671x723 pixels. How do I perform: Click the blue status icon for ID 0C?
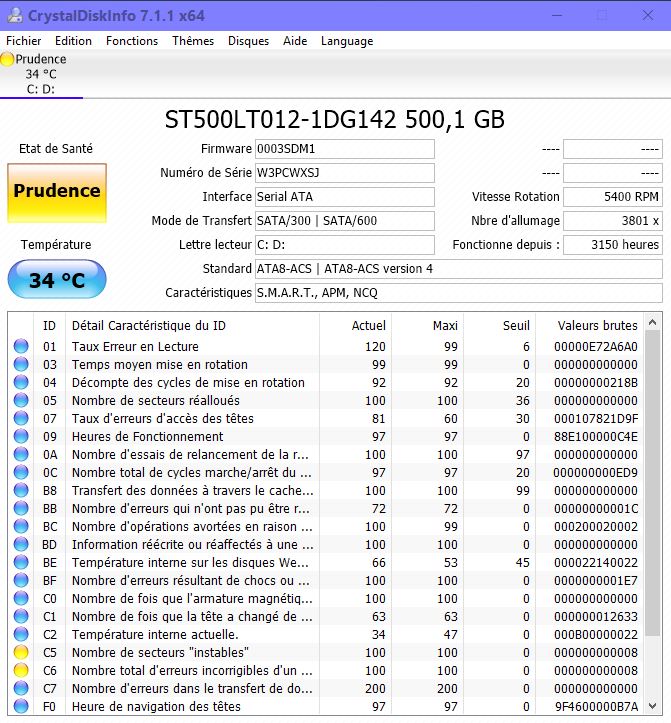click(x=21, y=472)
